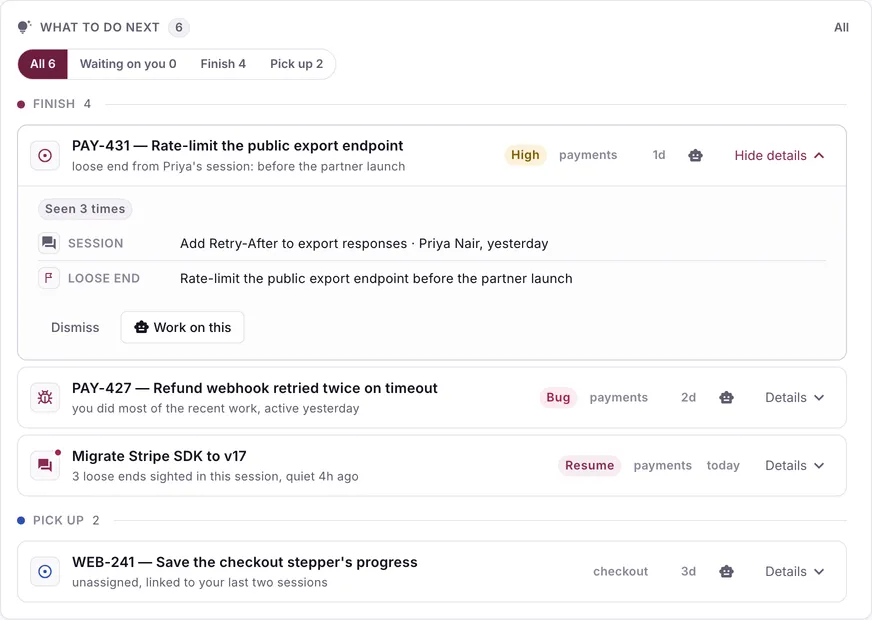Select the All 6 filter tab

pyautogui.click(x=43, y=64)
